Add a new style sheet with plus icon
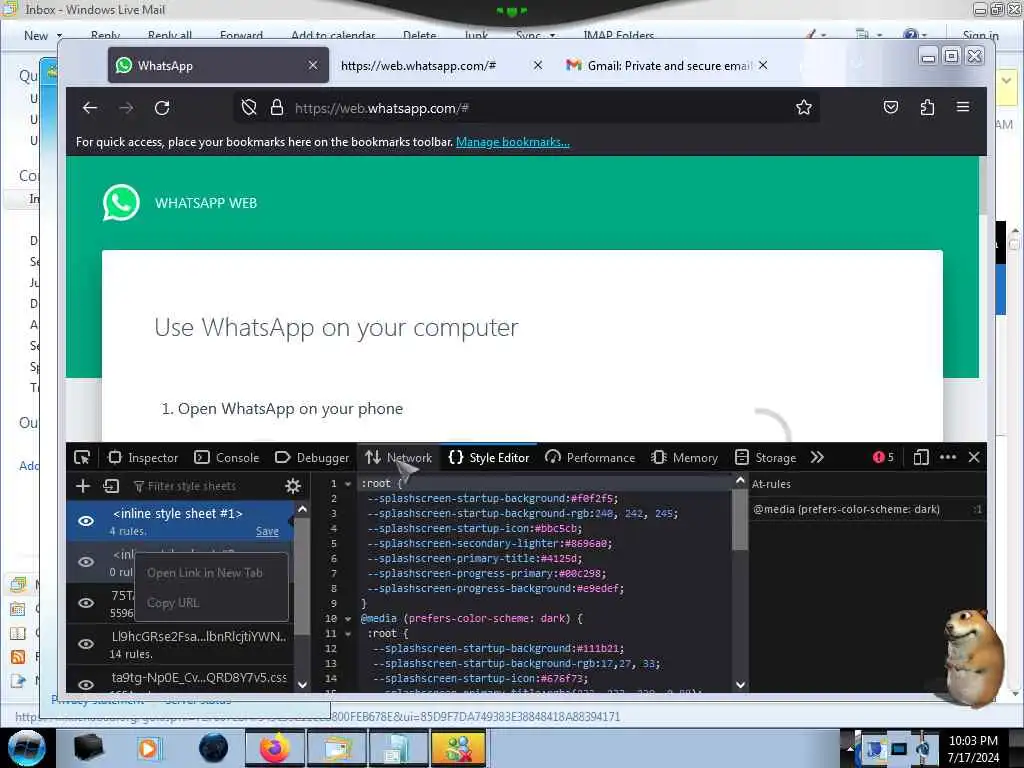The image size is (1024, 768). coord(83,486)
